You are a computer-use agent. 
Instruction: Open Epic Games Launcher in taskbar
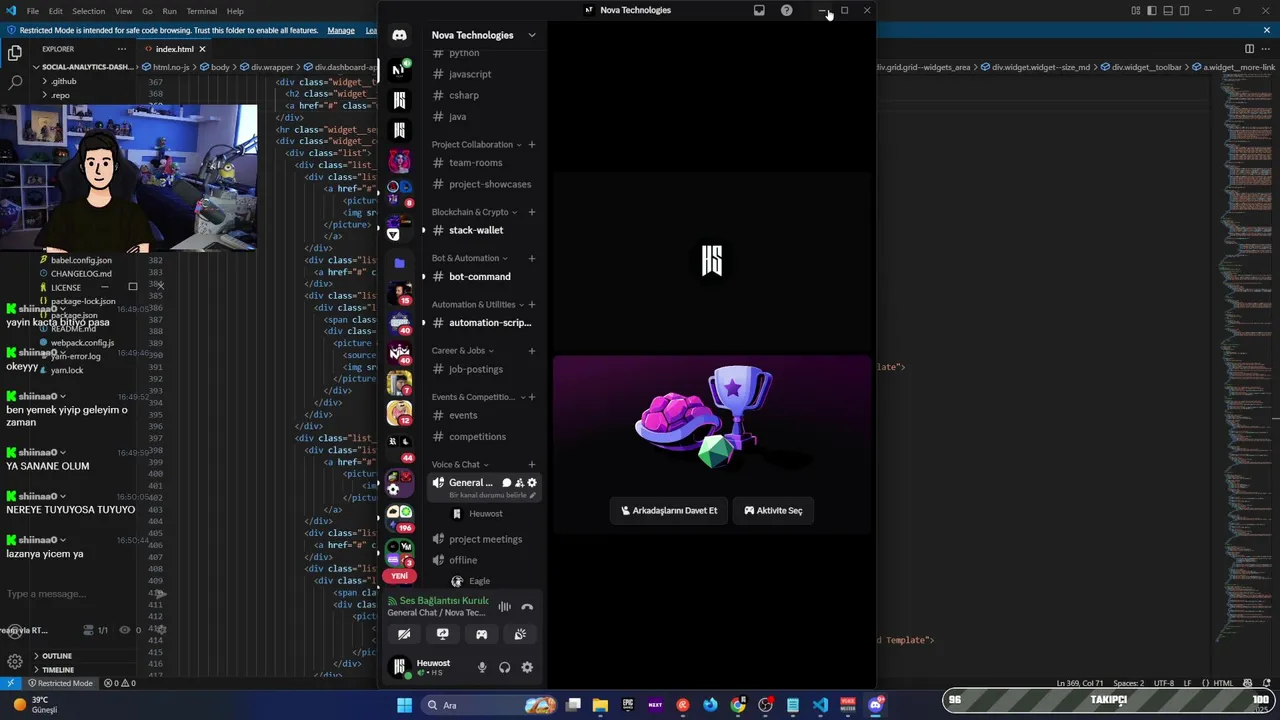coord(628,705)
